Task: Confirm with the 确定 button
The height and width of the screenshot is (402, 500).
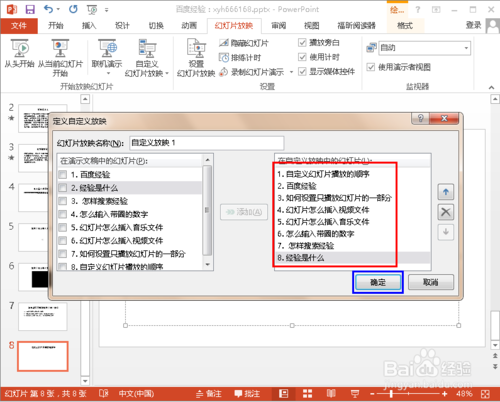Action: (x=378, y=282)
